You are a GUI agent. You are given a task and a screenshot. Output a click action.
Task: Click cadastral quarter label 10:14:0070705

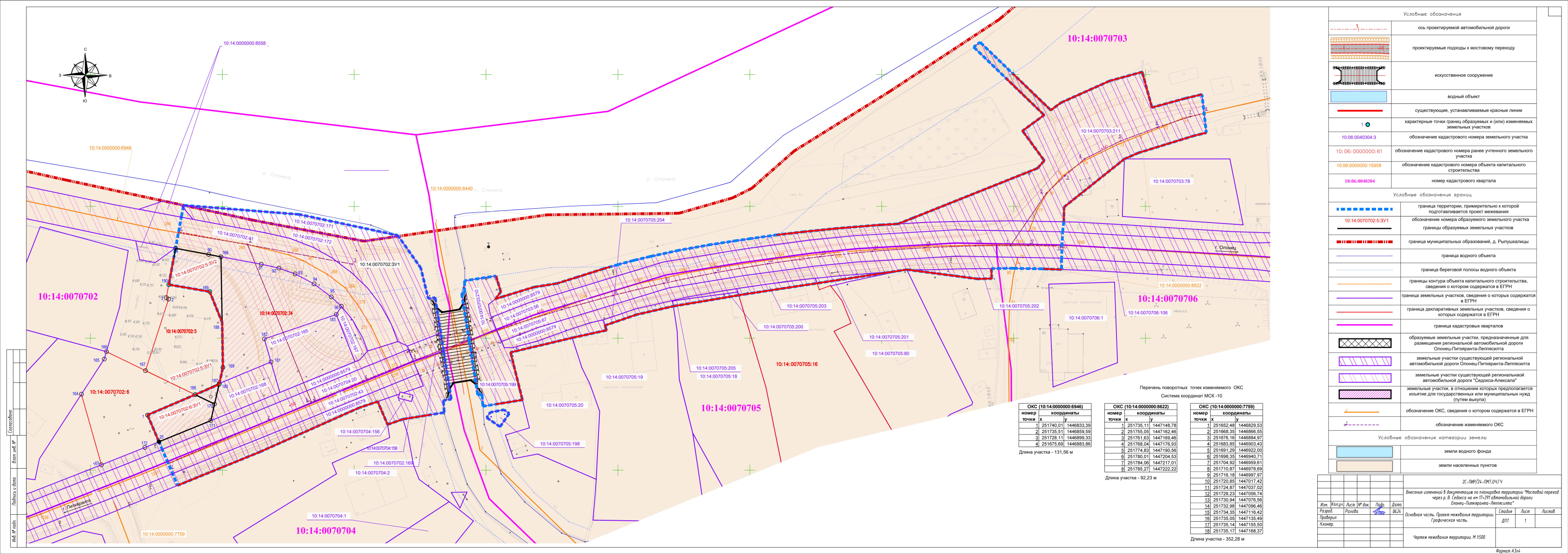point(730,408)
